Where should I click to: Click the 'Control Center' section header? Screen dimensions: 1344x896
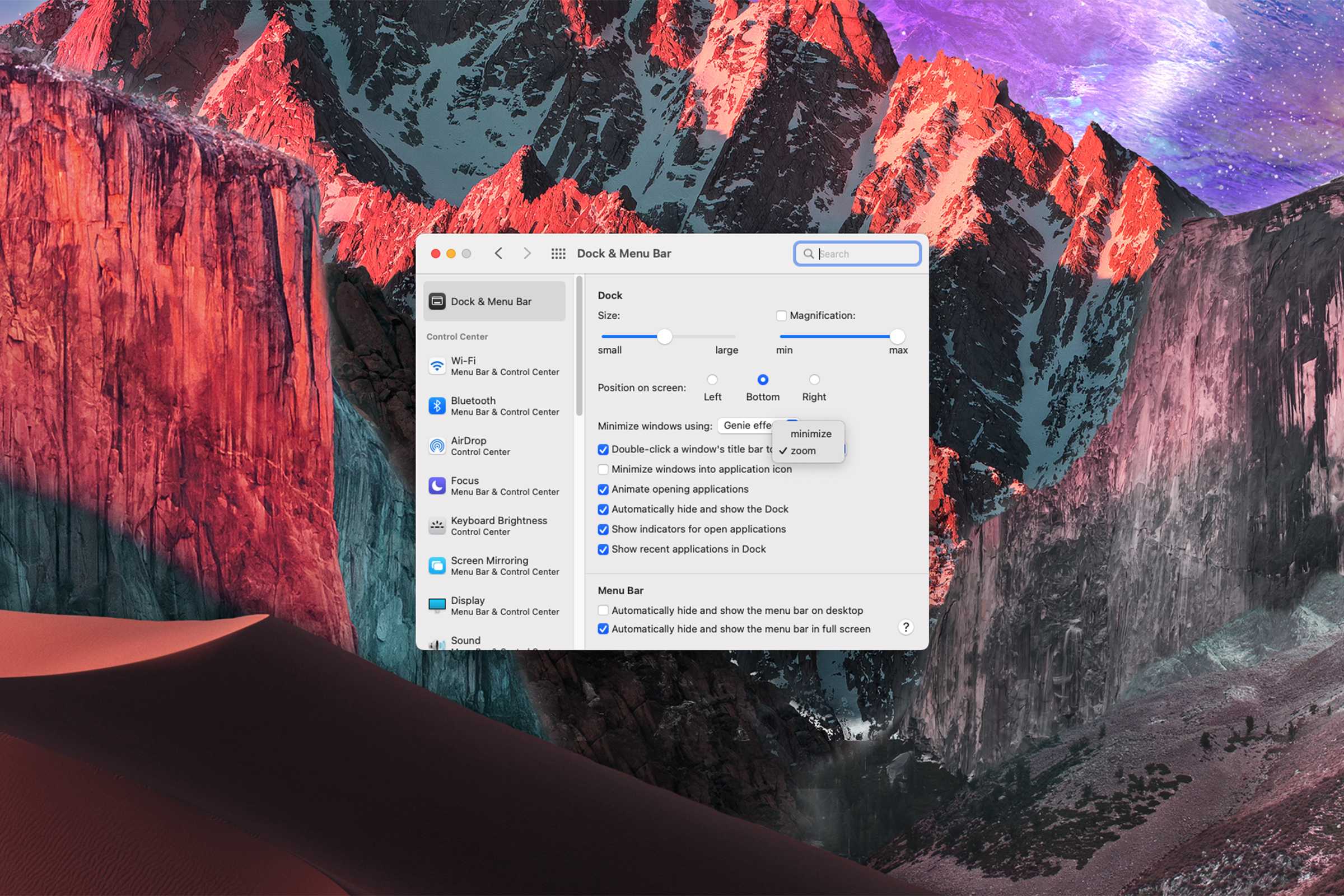457,337
